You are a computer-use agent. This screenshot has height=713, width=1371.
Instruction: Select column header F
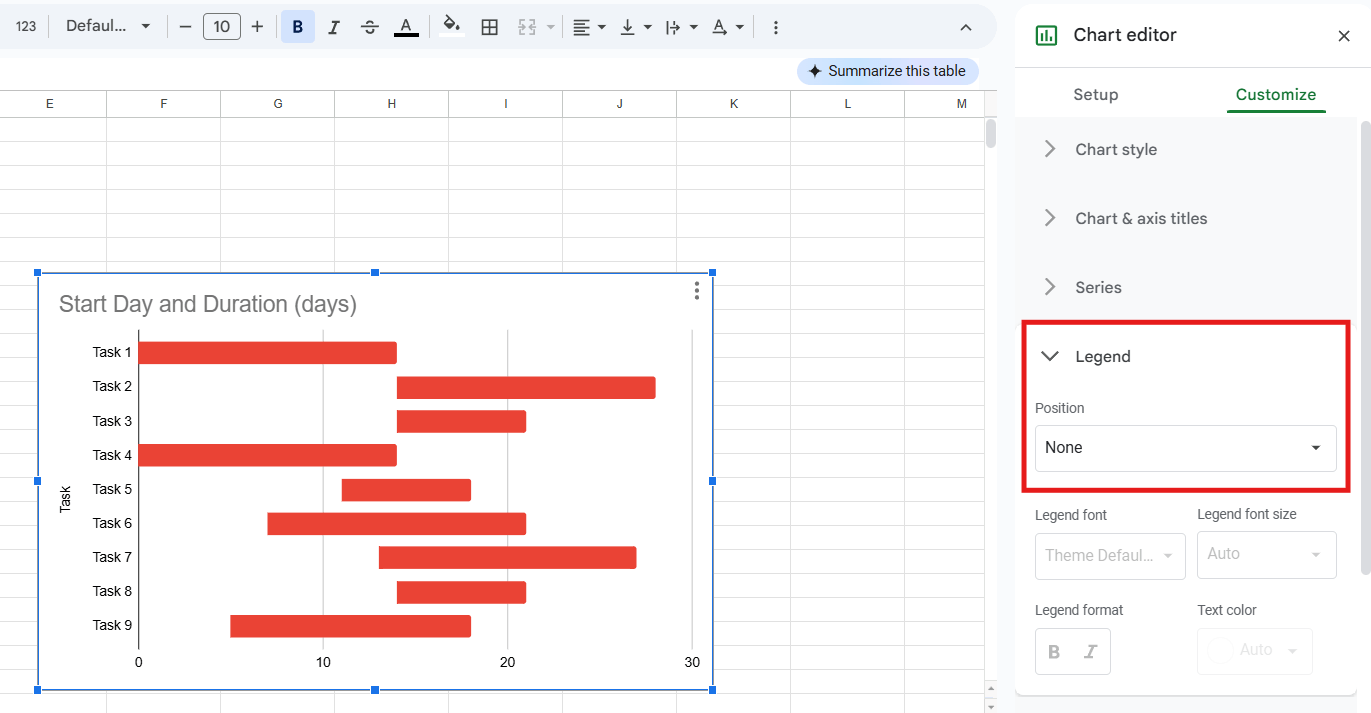tap(164, 104)
